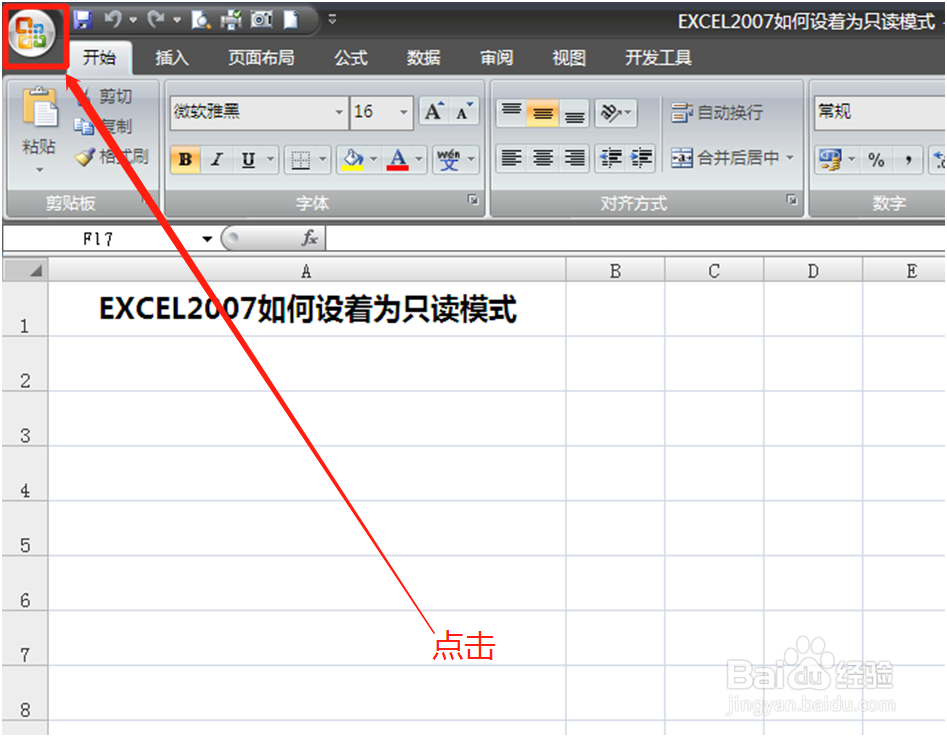The height and width of the screenshot is (737, 947).
Task: Increase font size with the large A
Action: tap(434, 112)
